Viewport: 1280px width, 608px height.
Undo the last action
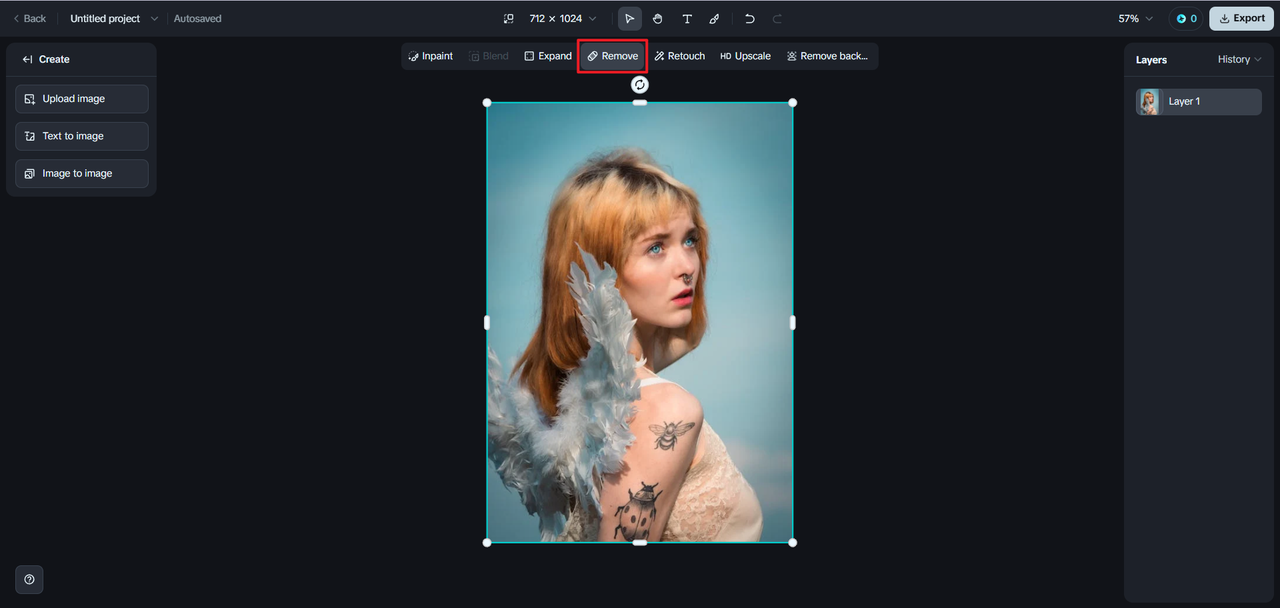pyautogui.click(x=749, y=19)
